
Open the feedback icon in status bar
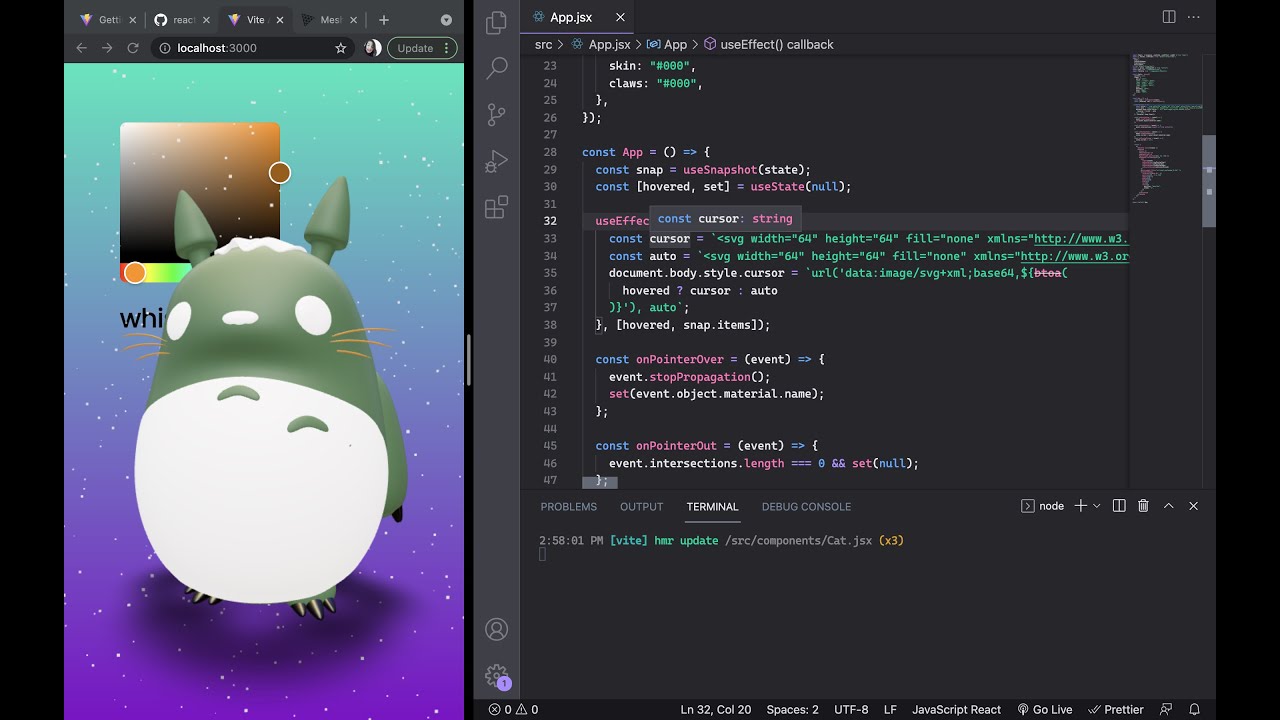(x=1166, y=709)
